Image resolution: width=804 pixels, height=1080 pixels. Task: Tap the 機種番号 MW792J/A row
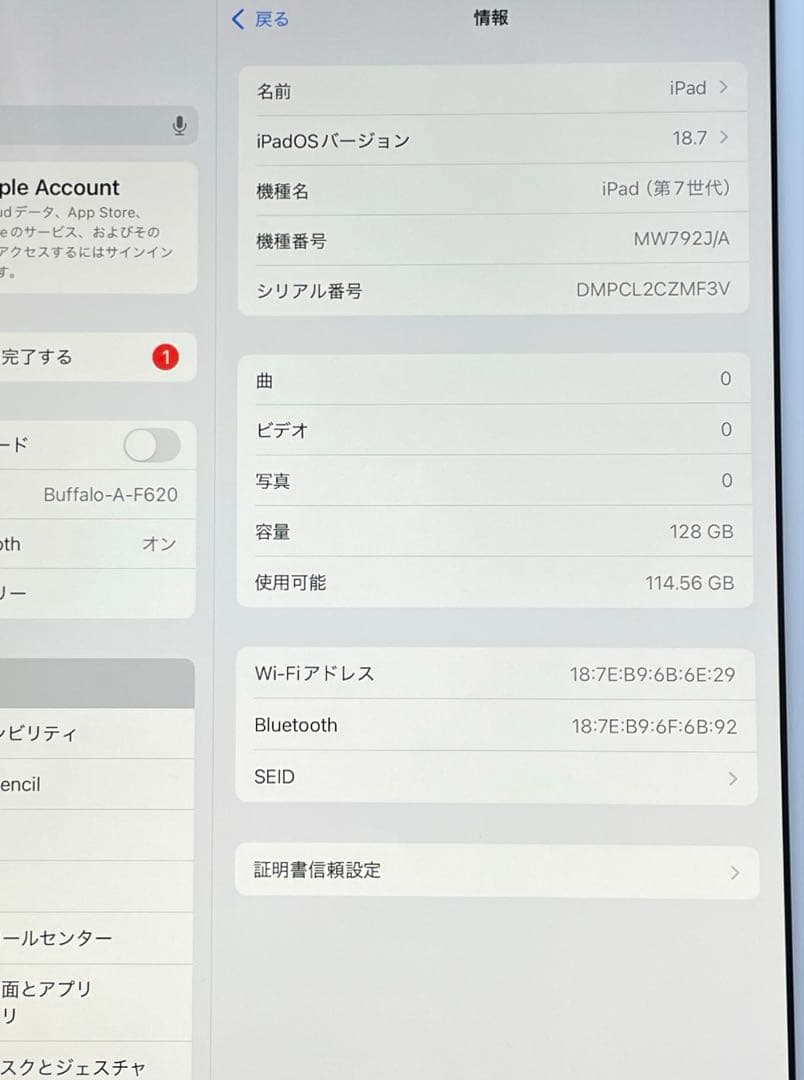pyautogui.click(x=495, y=240)
